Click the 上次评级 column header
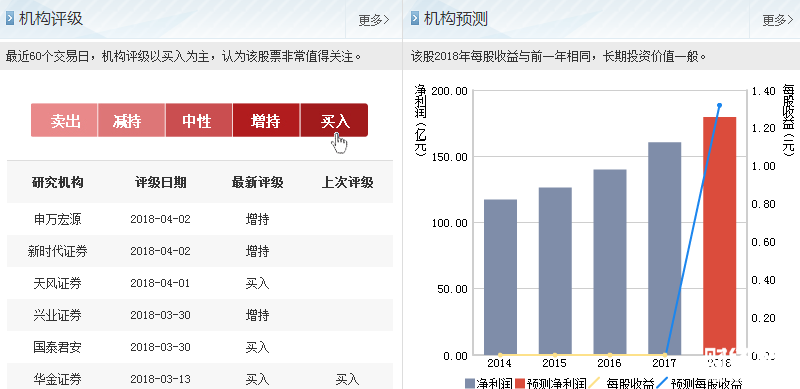This screenshot has height=389, width=800. (347, 182)
